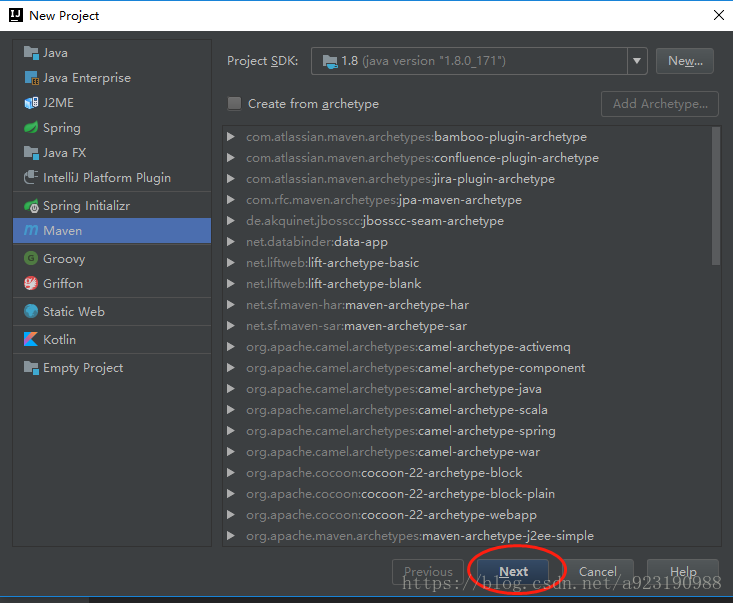Expand maven-archetype-sar node
This screenshot has width=733, height=603.
(x=230, y=326)
